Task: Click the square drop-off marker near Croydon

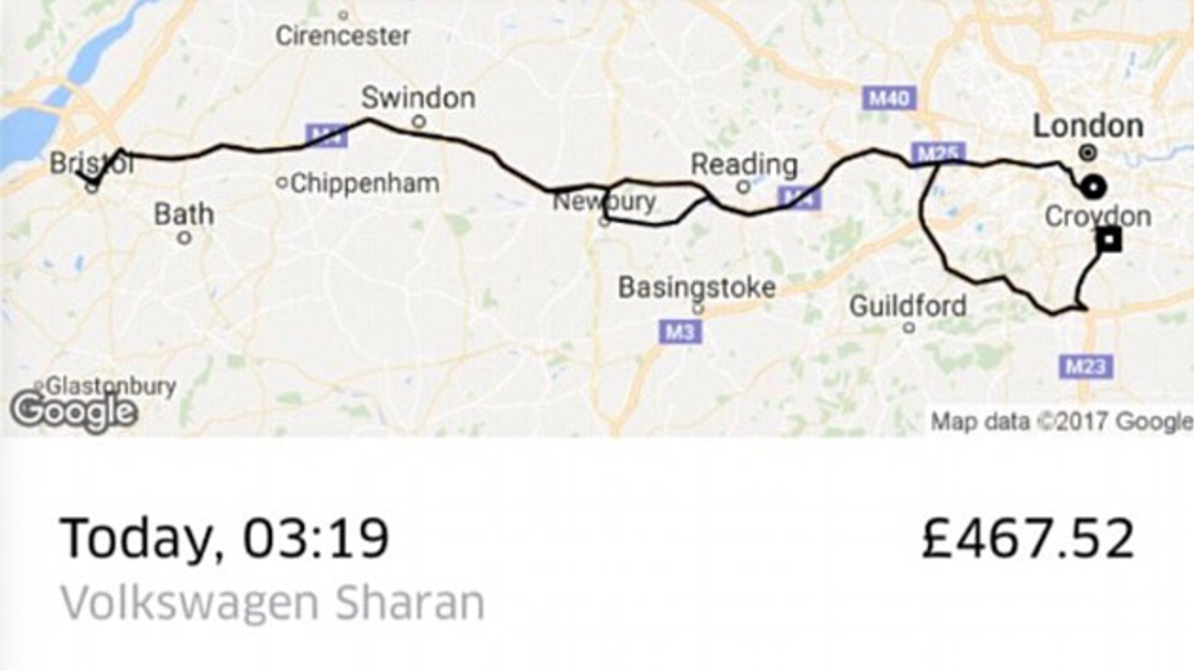Action: (x=1109, y=240)
